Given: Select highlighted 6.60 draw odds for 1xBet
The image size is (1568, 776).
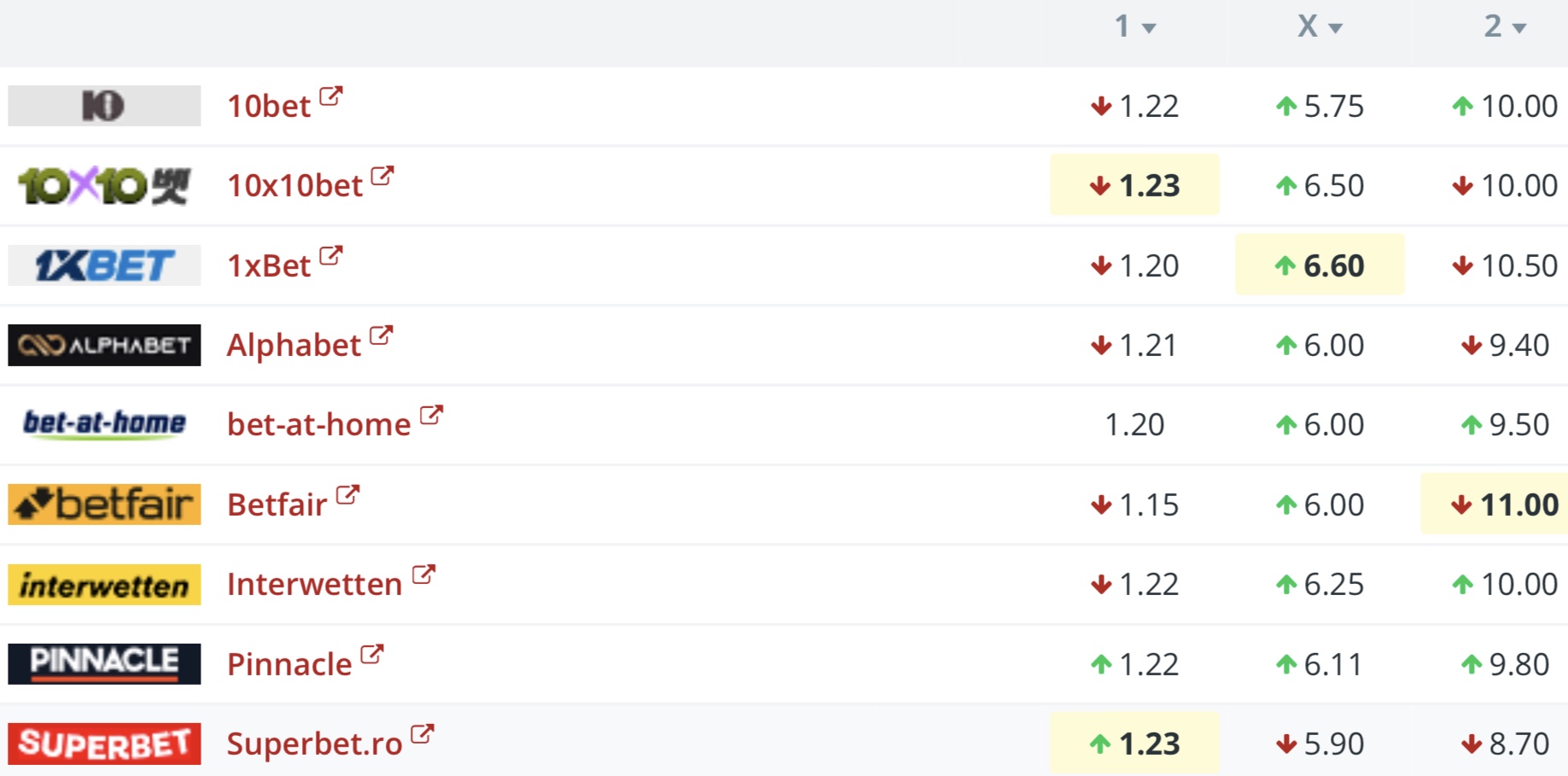Looking at the screenshot, I should coord(1320,265).
